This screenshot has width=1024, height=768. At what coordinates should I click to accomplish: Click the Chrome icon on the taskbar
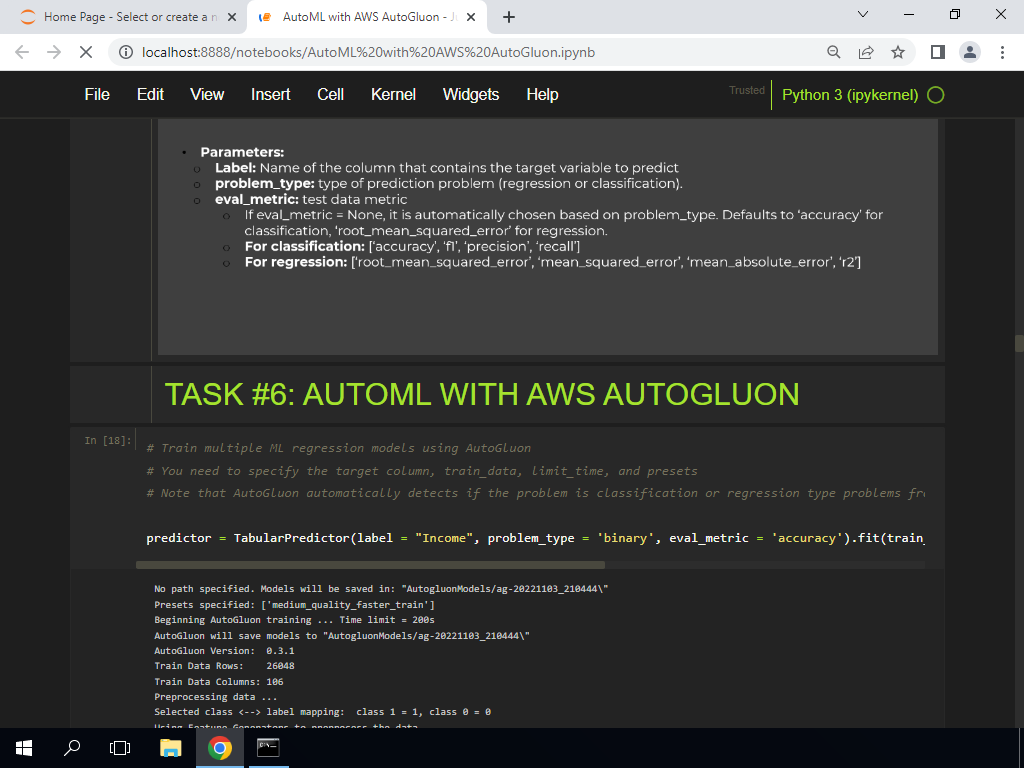tap(219, 748)
